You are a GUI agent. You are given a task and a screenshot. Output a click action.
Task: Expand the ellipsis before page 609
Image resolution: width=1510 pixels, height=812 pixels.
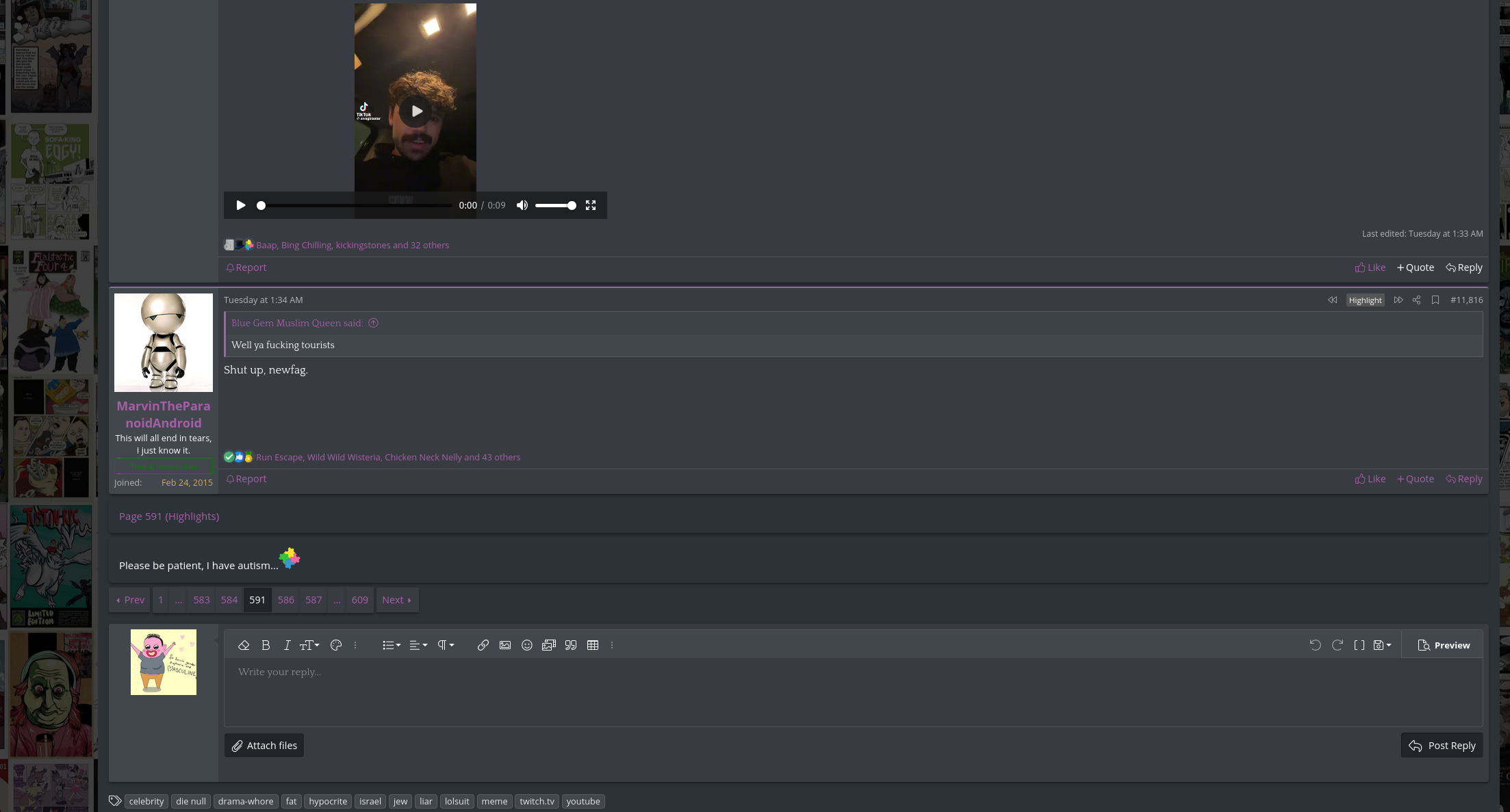(337, 600)
